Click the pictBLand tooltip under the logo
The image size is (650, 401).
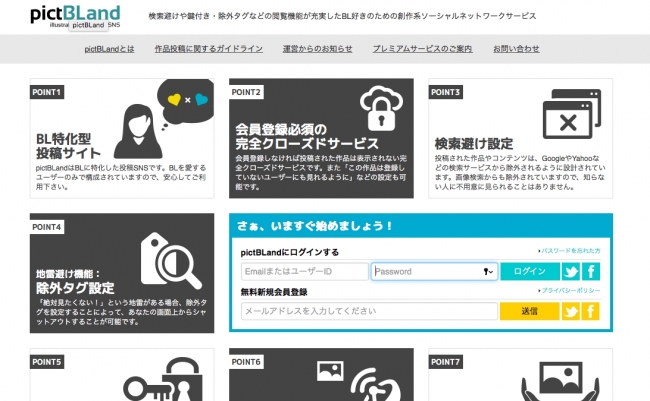click(88, 25)
